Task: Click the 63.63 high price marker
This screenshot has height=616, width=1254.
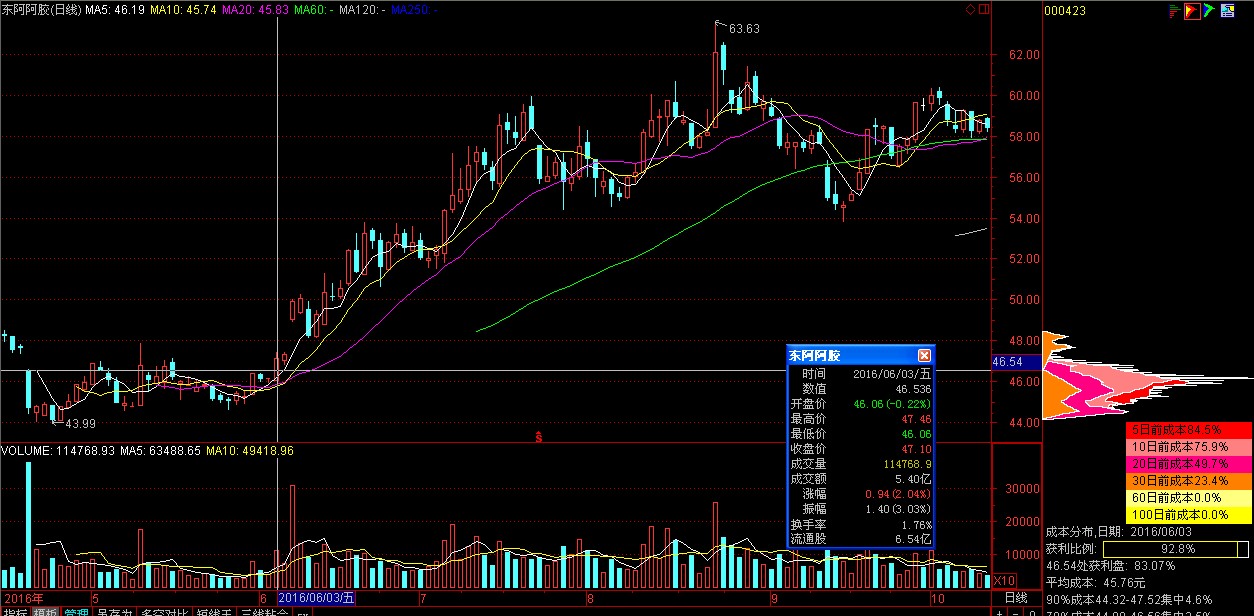Action: (744, 29)
